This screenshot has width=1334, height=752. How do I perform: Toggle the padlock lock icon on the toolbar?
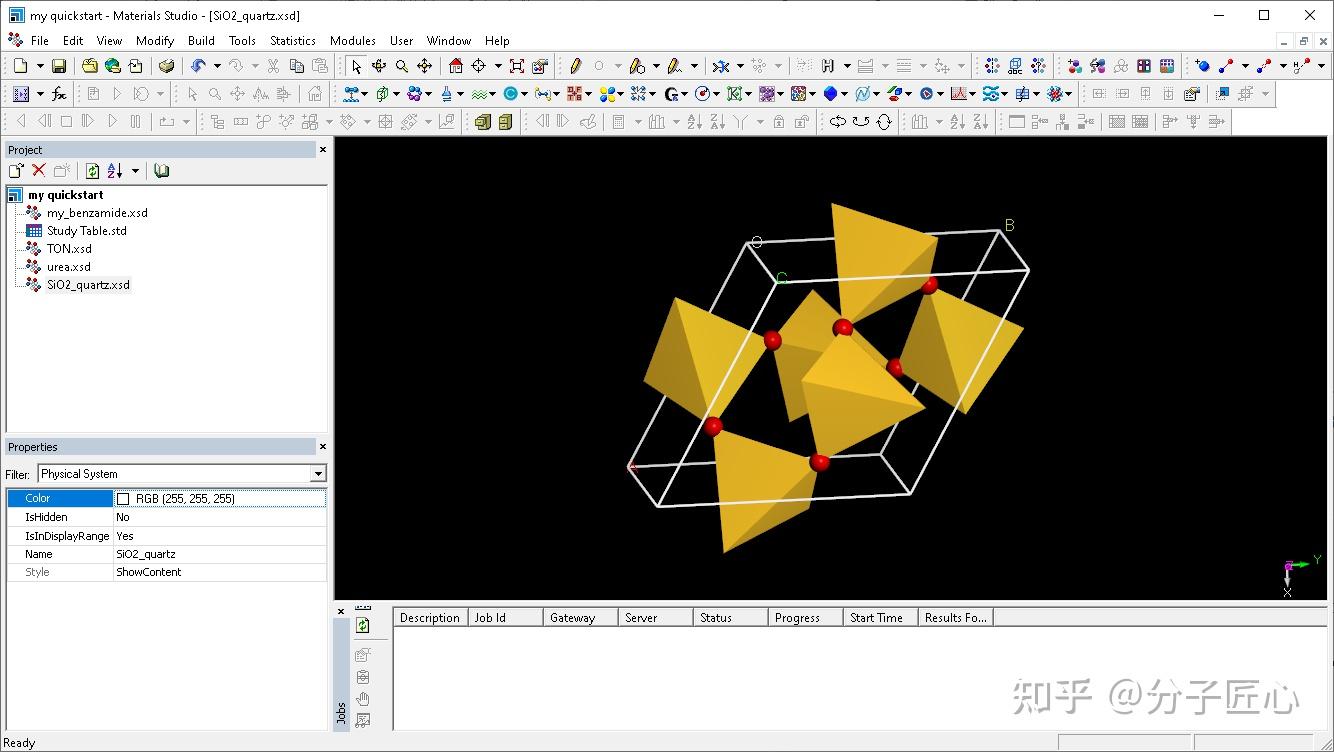[779, 121]
